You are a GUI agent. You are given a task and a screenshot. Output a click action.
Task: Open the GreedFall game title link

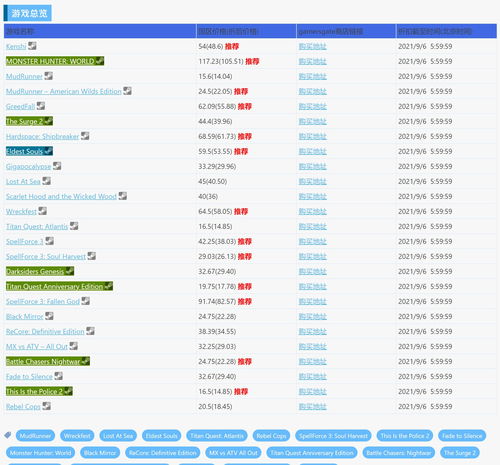[20, 106]
